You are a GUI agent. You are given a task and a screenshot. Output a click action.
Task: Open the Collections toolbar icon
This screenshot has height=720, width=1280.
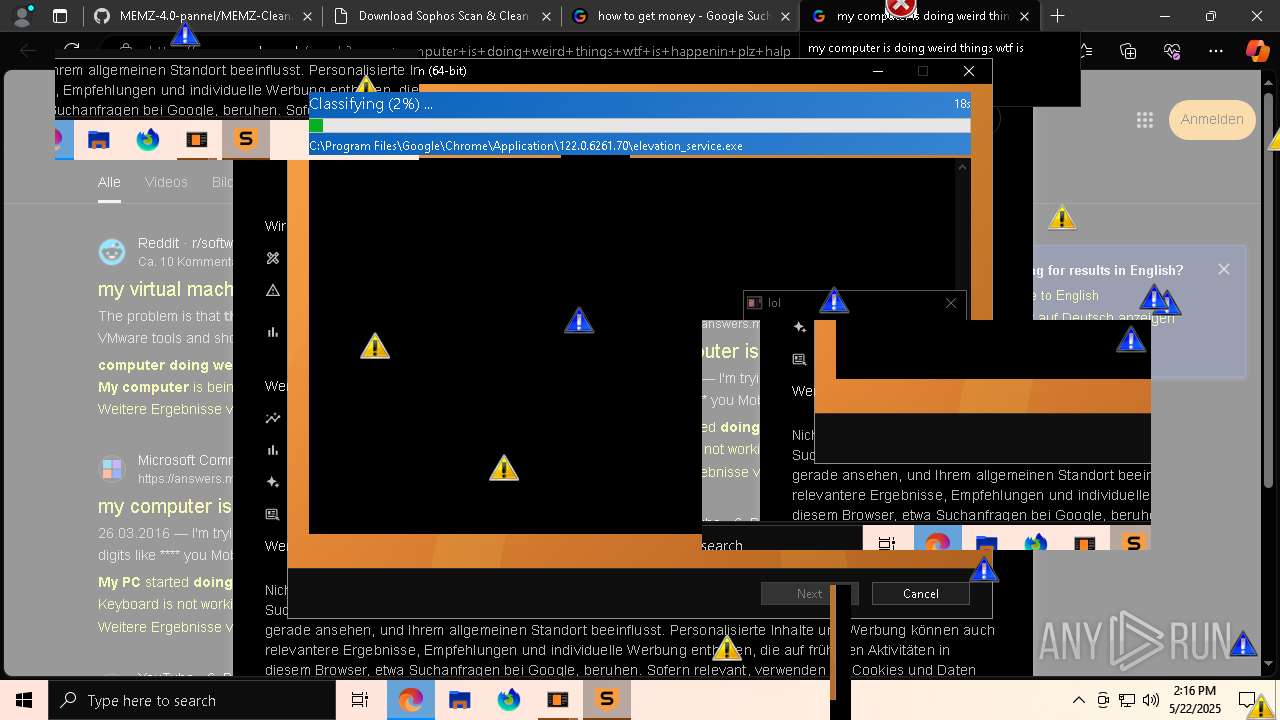[1128, 51]
